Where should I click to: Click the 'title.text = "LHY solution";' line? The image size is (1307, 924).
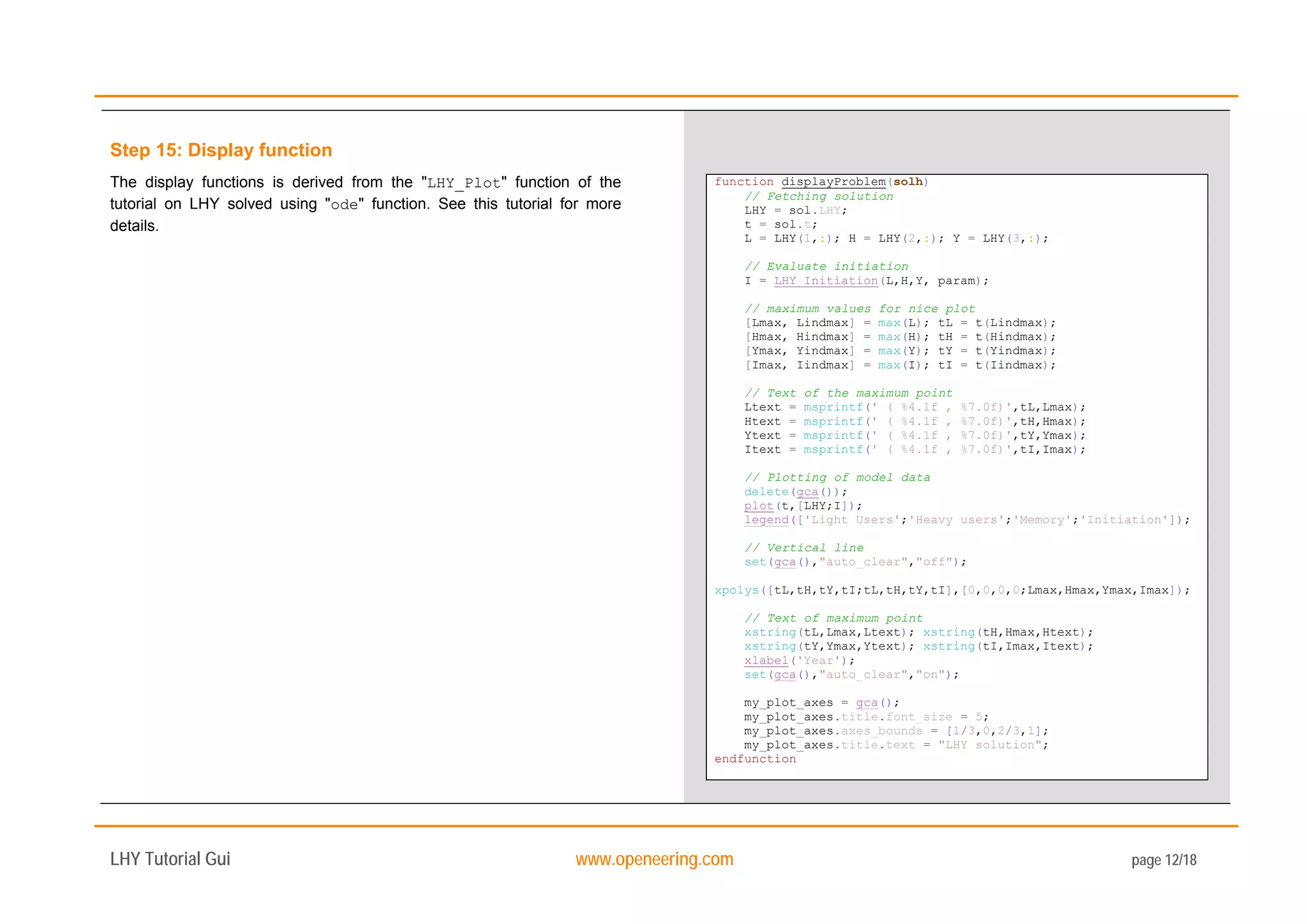[896, 745]
